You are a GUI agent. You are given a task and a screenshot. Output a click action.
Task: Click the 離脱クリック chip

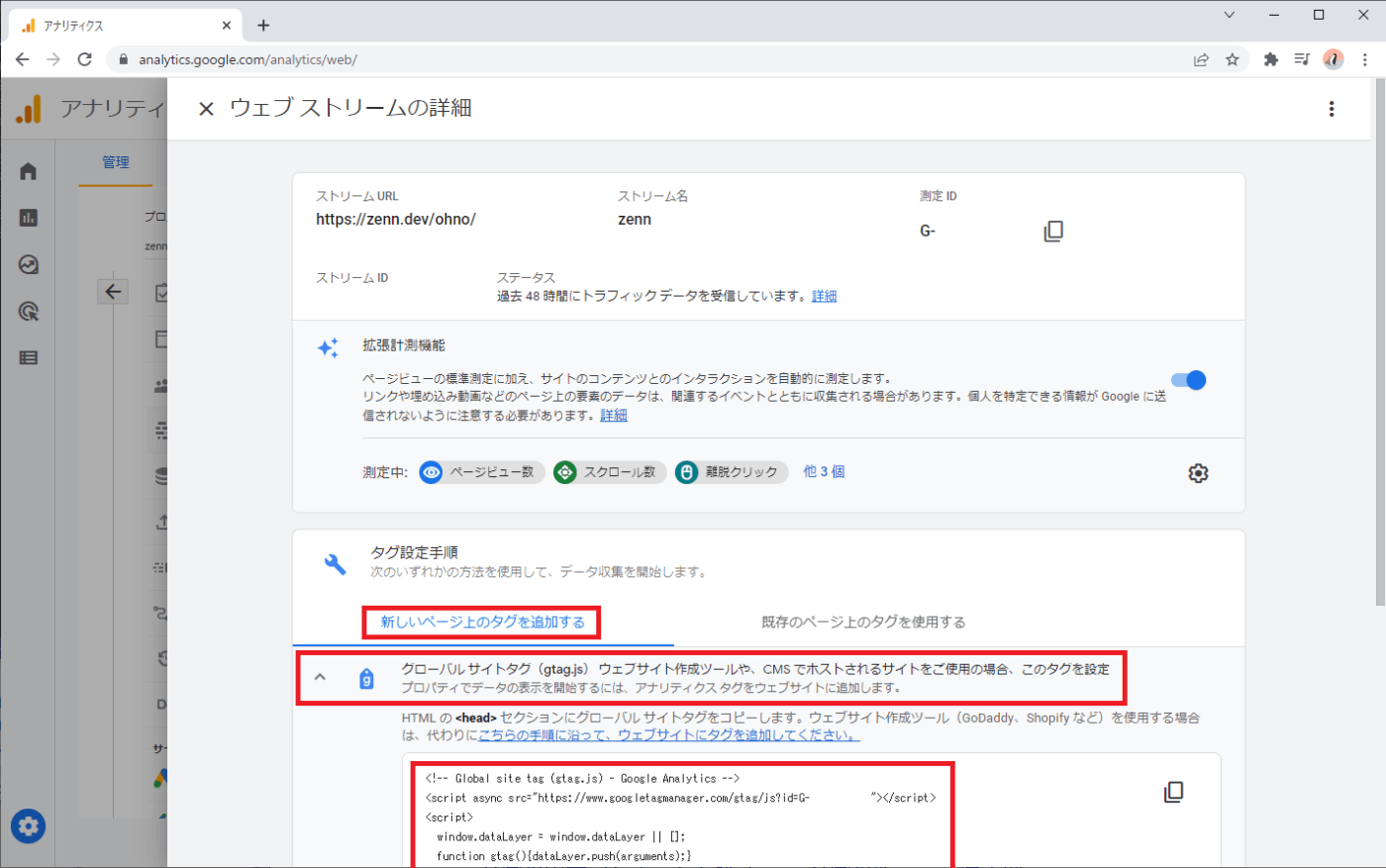click(x=732, y=472)
